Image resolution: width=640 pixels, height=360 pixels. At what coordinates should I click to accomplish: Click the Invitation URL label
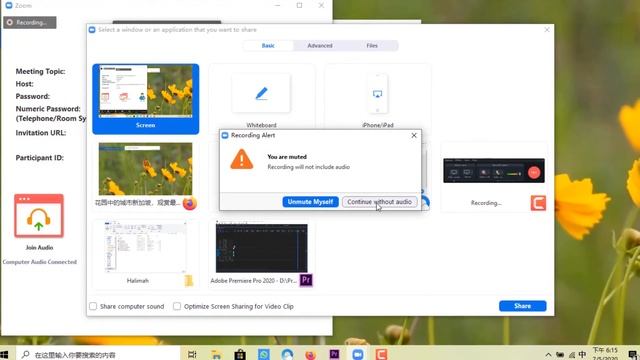(40, 133)
